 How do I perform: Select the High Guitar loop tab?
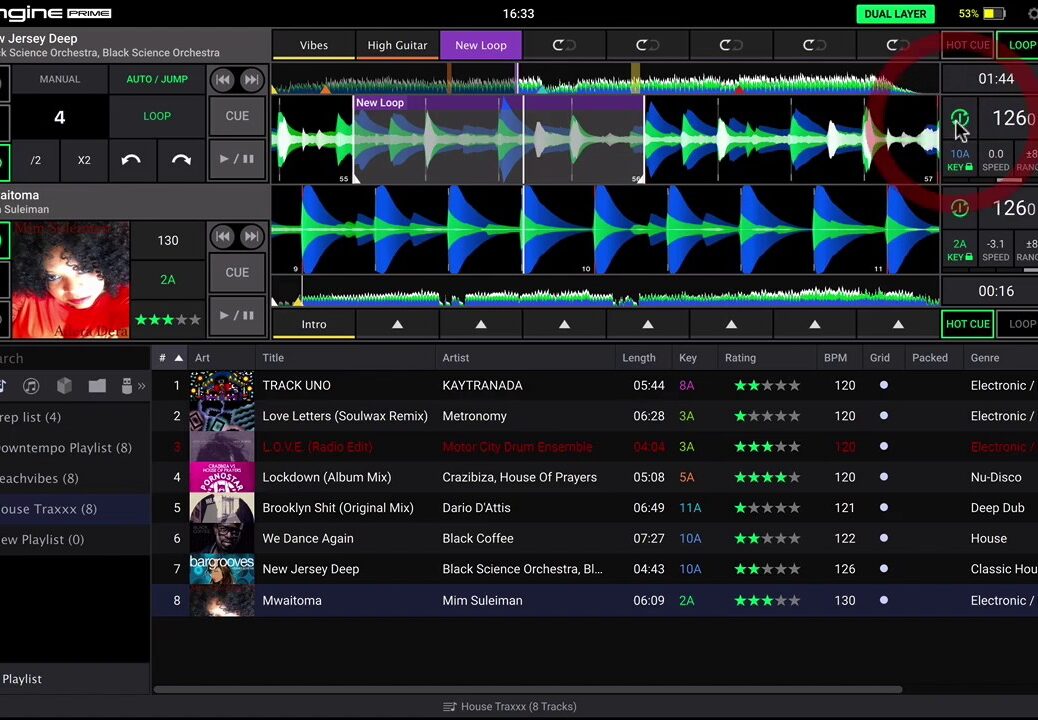397,45
